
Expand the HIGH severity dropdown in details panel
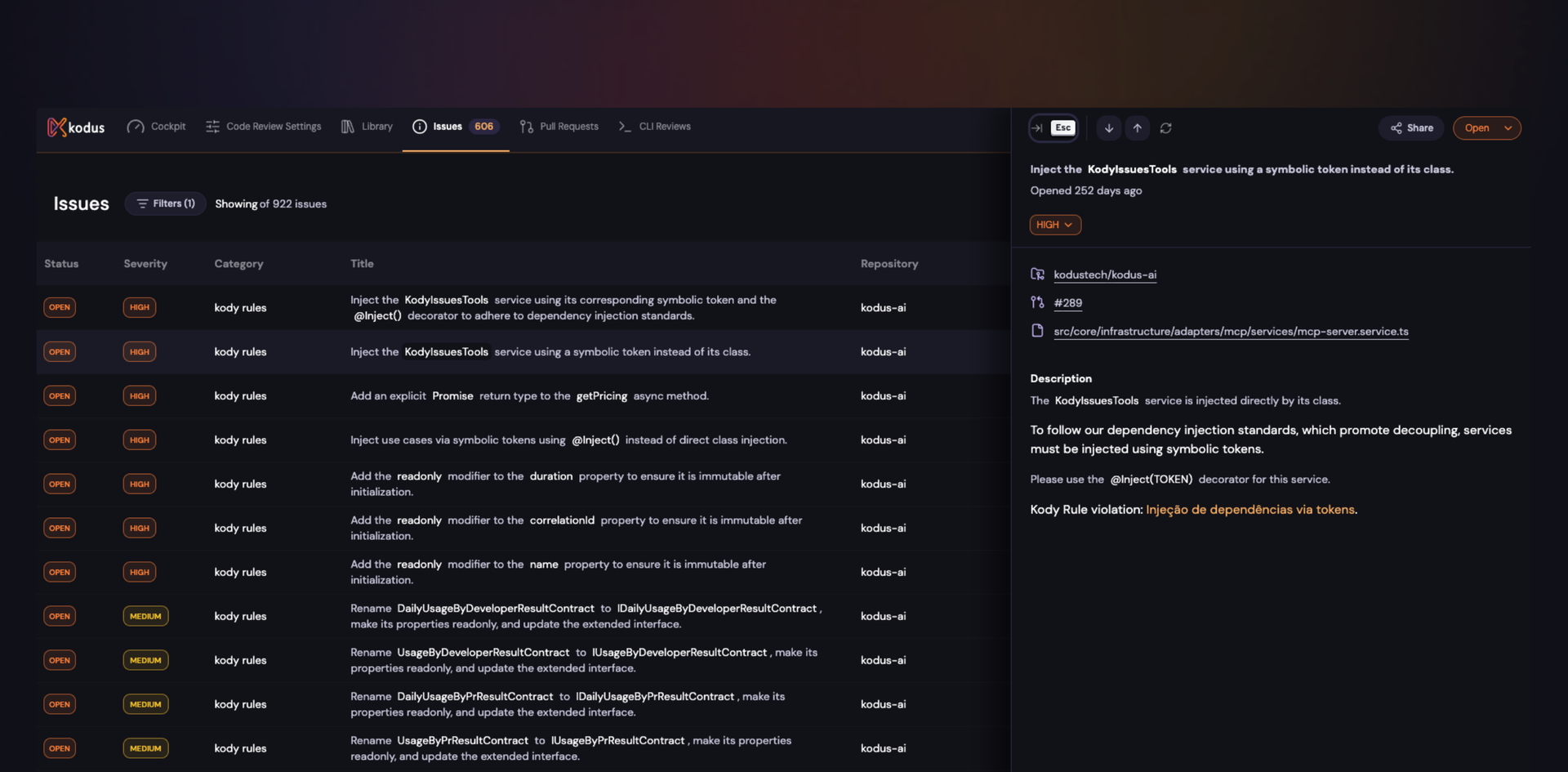pos(1055,225)
